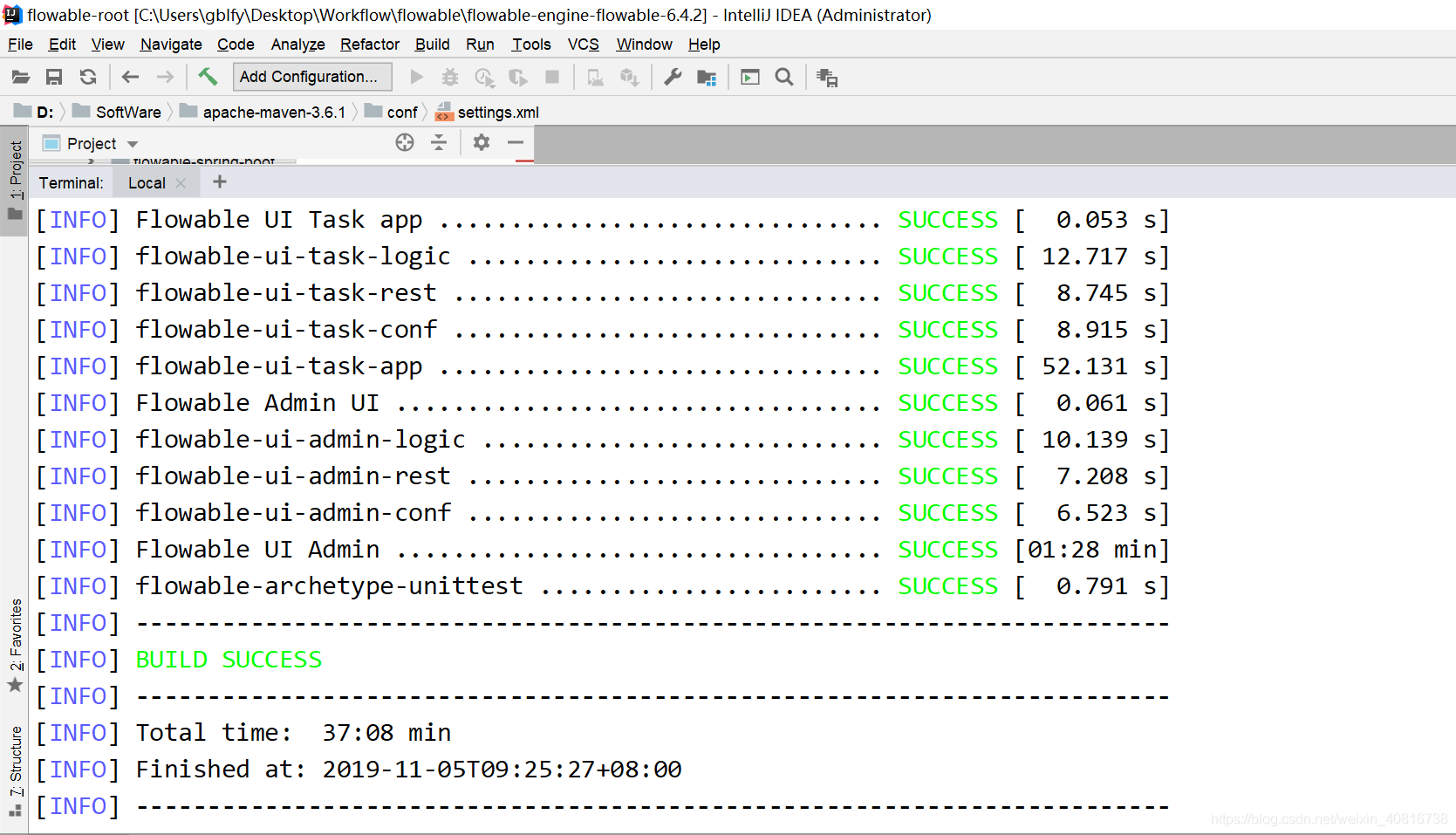Screen dimensions: 1456x835
Task: Click the BUILD SUCCESS terminal line
Action: 229,660
